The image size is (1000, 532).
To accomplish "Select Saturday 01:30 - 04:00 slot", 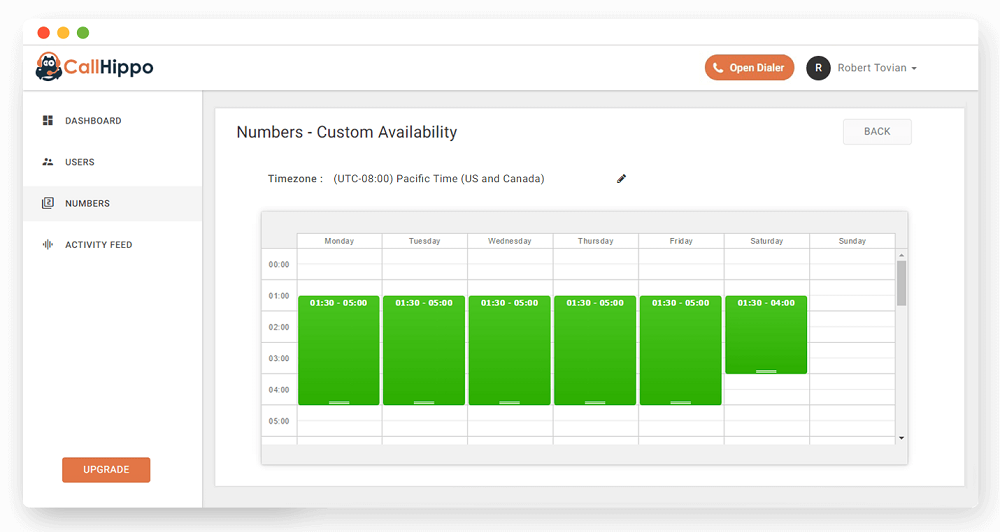I will (766, 335).
